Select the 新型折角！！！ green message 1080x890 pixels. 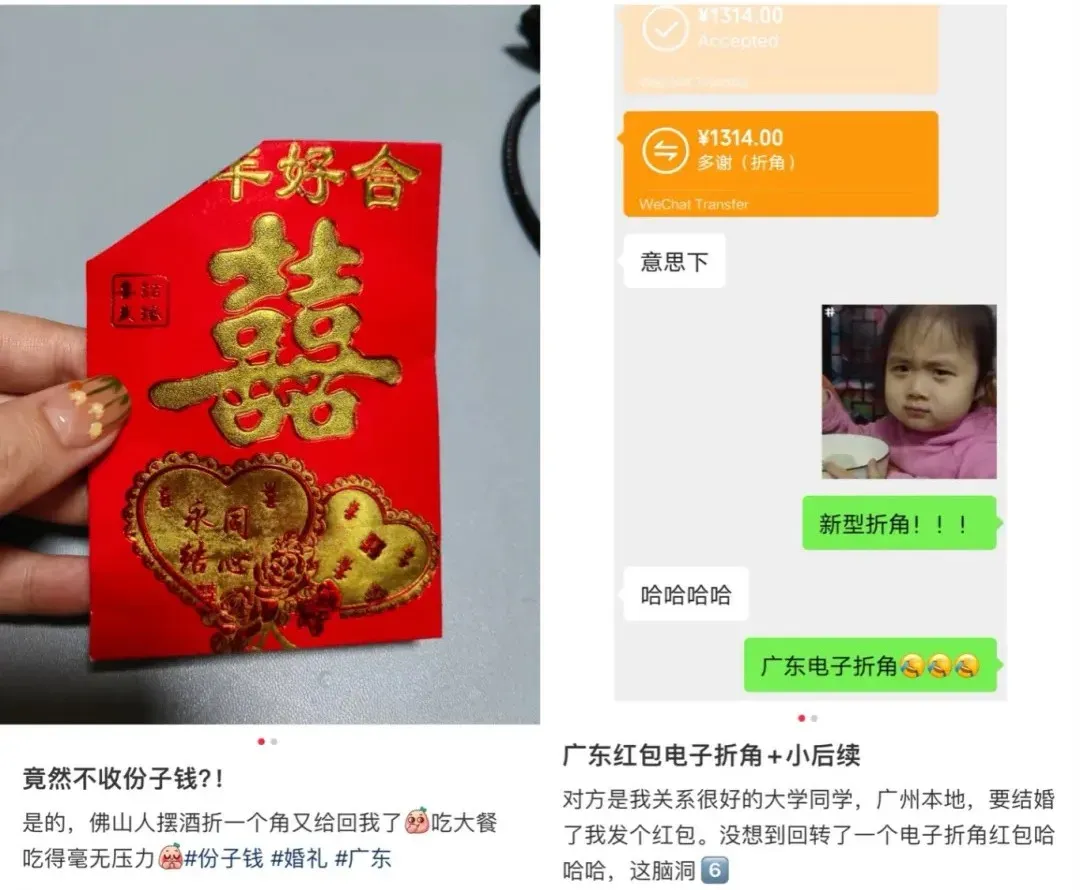[899, 524]
